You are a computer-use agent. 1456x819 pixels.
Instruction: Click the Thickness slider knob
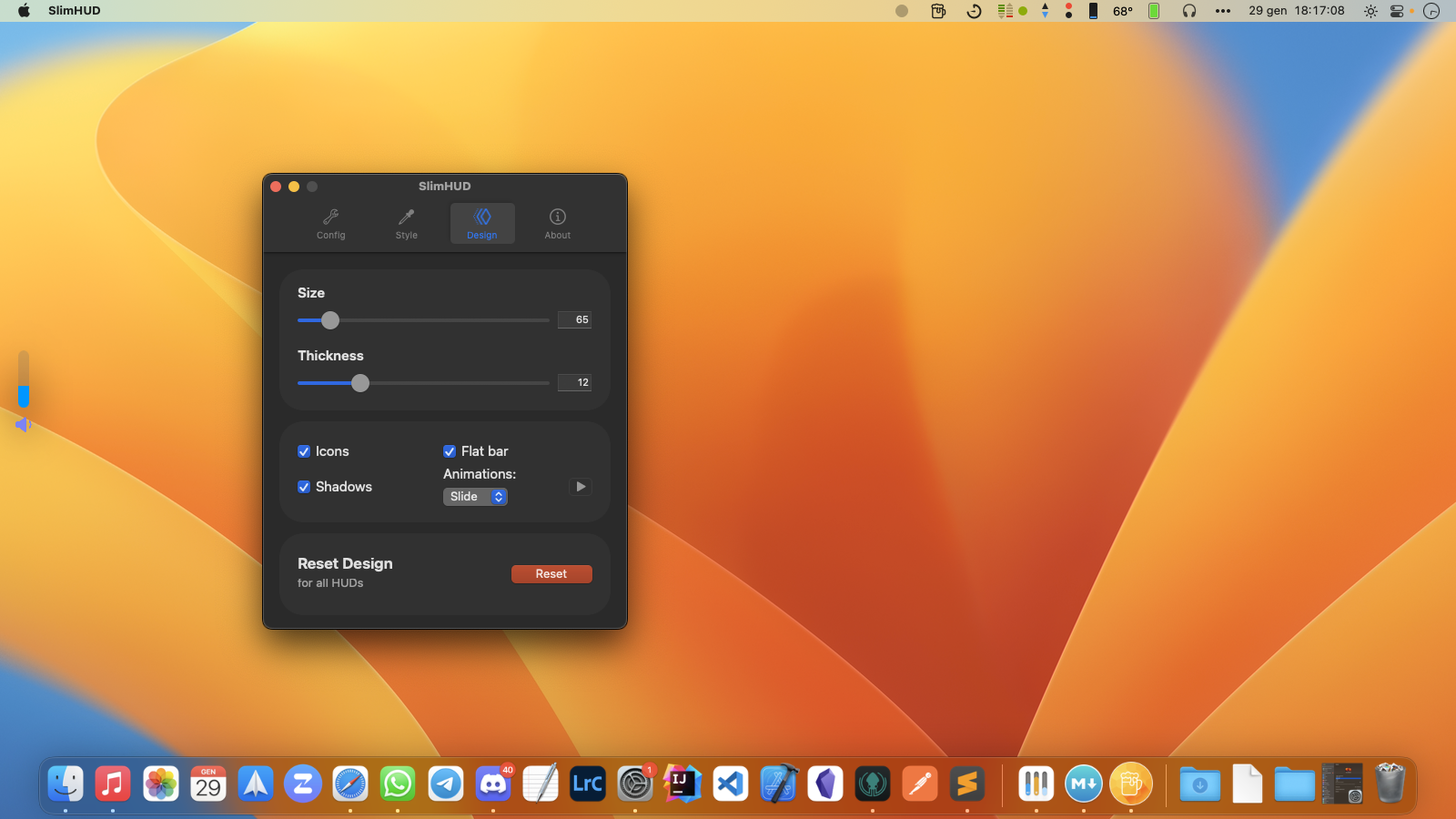[x=360, y=383]
